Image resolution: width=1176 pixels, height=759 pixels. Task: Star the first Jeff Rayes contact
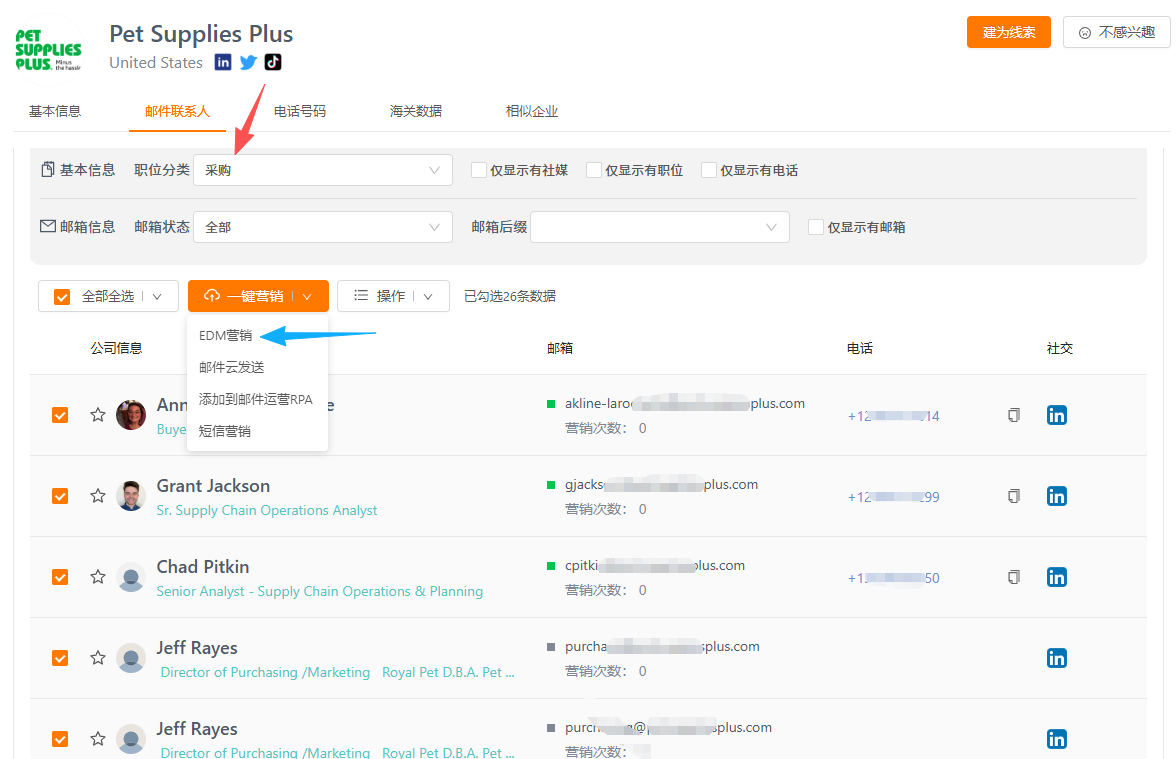(x=98, y=658)
